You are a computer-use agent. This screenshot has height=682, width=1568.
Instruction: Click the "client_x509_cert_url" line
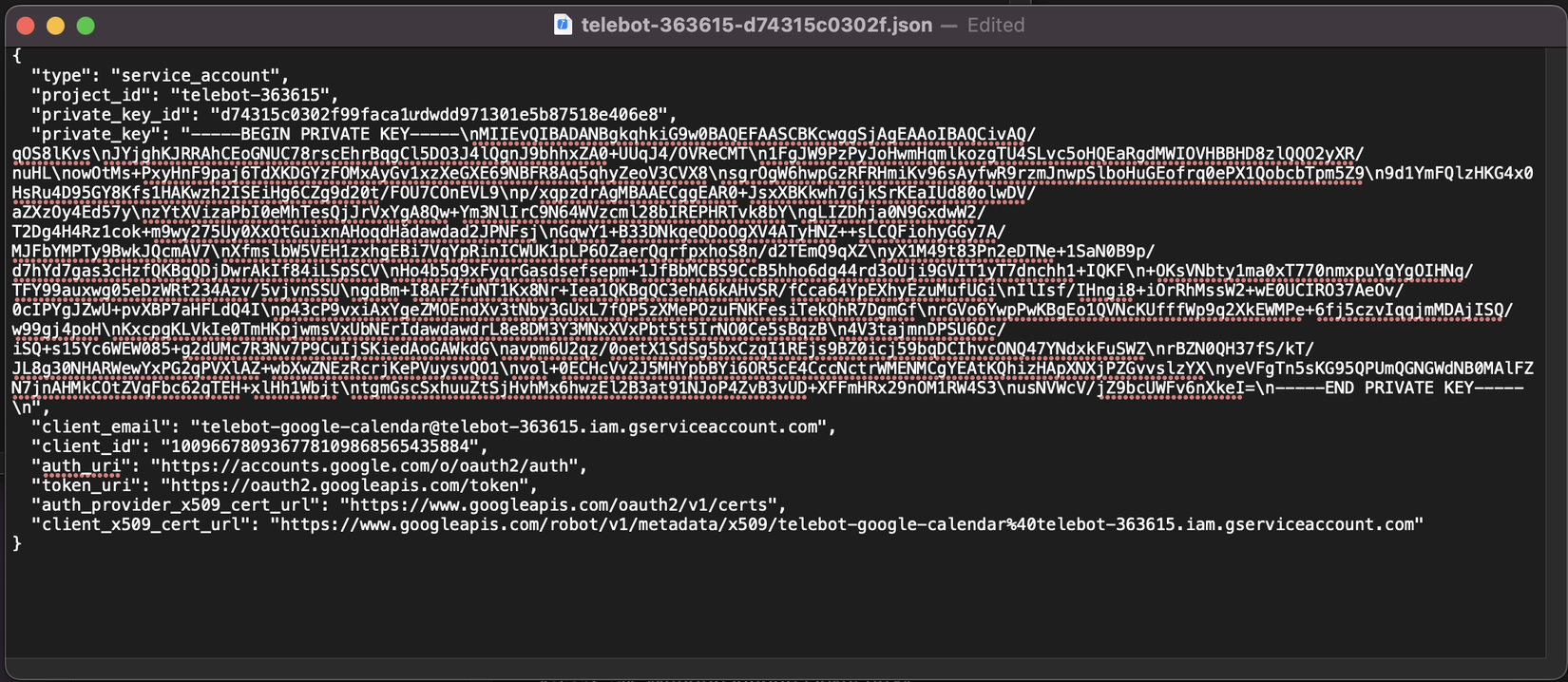(727, 524)
